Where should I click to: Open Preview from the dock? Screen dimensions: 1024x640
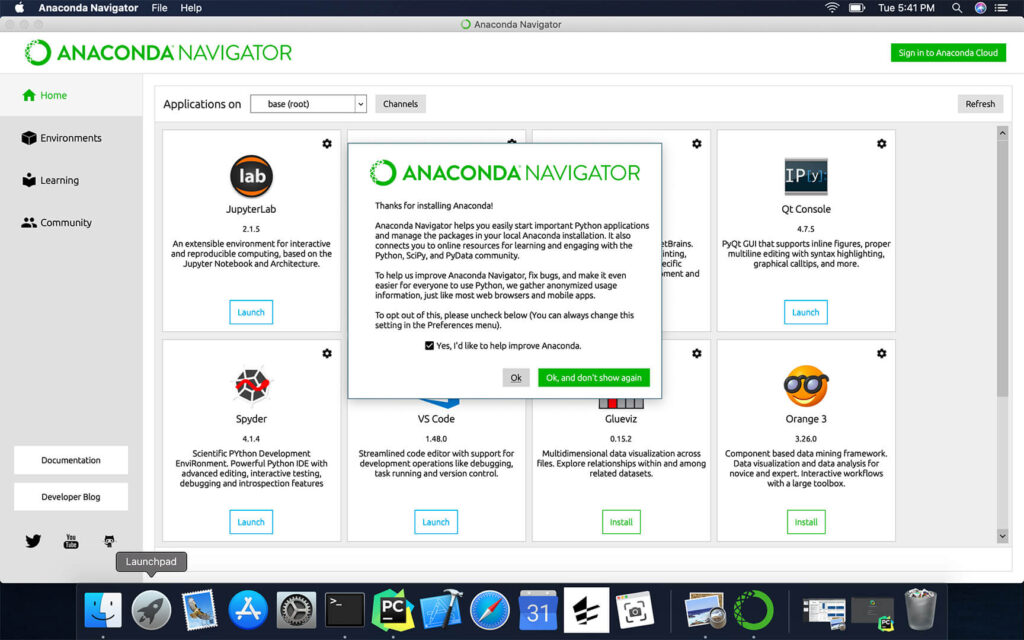pyautogui.click(x=705, y=610)
